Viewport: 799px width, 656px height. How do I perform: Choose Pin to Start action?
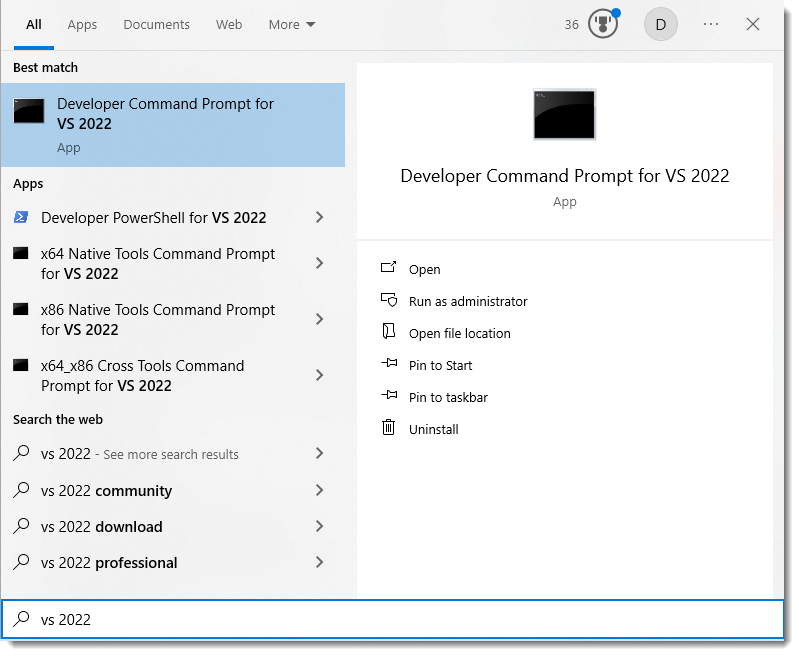pyautogui.click(x=440, y=365)
